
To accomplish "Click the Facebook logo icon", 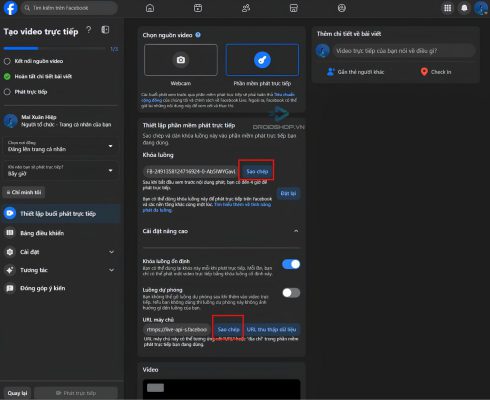I will point(10,8).
